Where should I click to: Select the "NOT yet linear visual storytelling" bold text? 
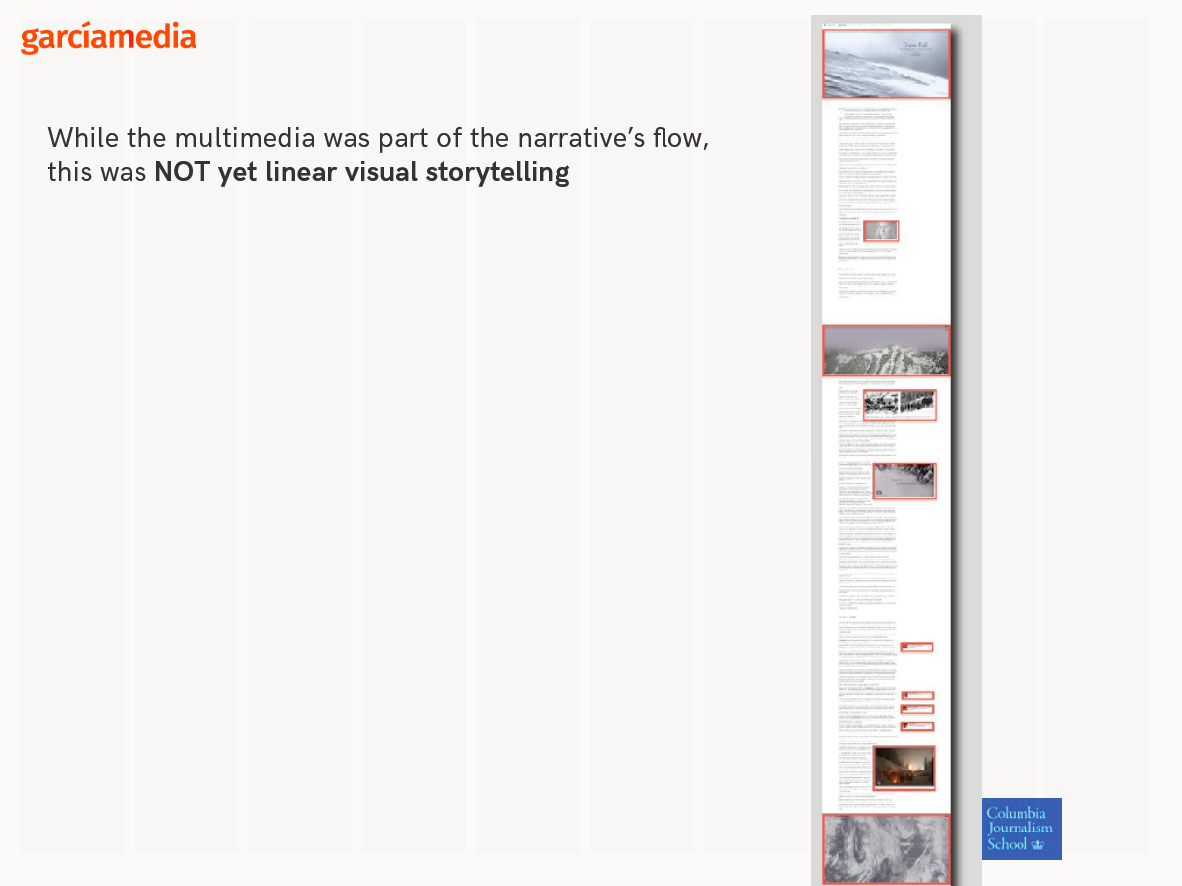(362, 172)
